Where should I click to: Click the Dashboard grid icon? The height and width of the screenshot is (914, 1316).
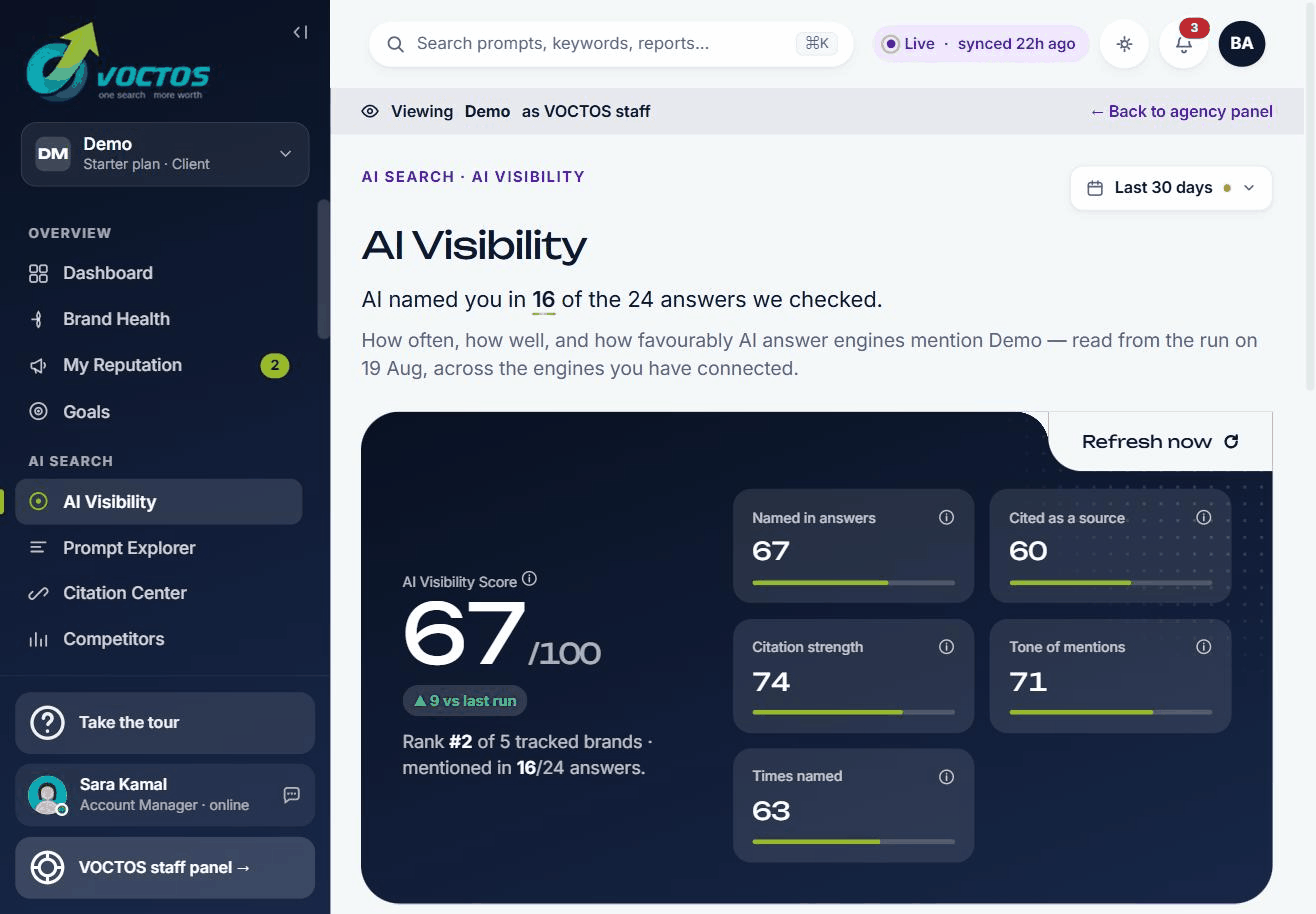point(38,273)
